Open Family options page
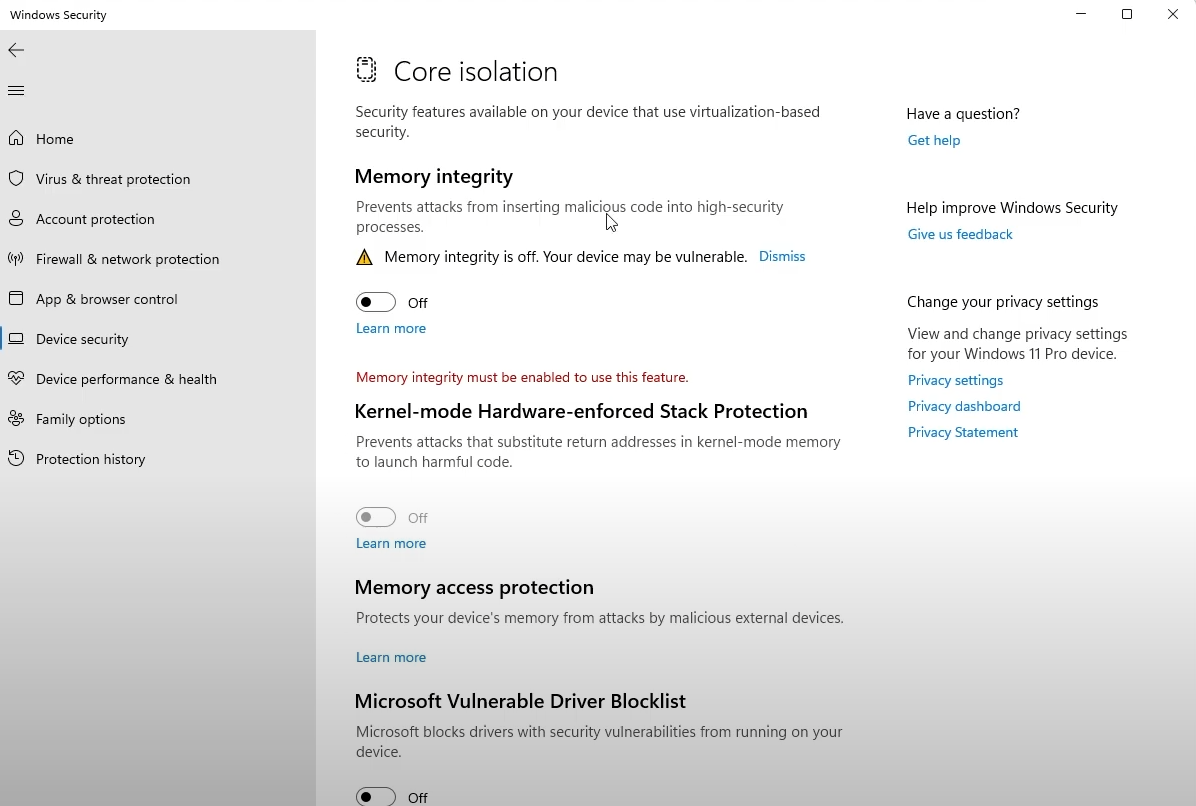 point(80,419)
